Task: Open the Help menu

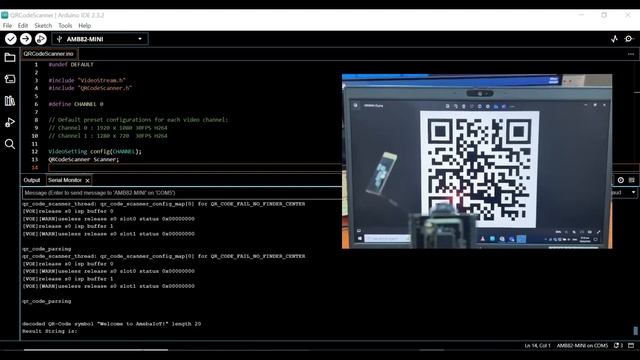Action: (x=84, y=25)
